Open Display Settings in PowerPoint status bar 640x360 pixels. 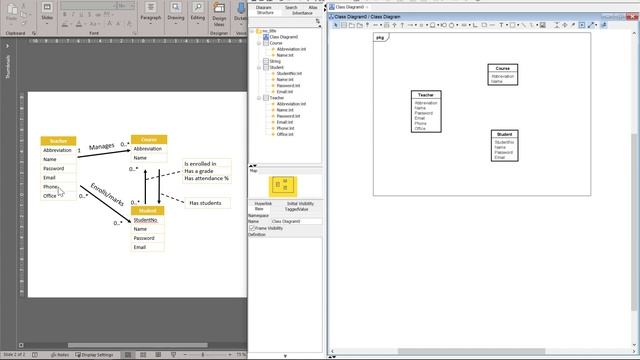point(94,355)
